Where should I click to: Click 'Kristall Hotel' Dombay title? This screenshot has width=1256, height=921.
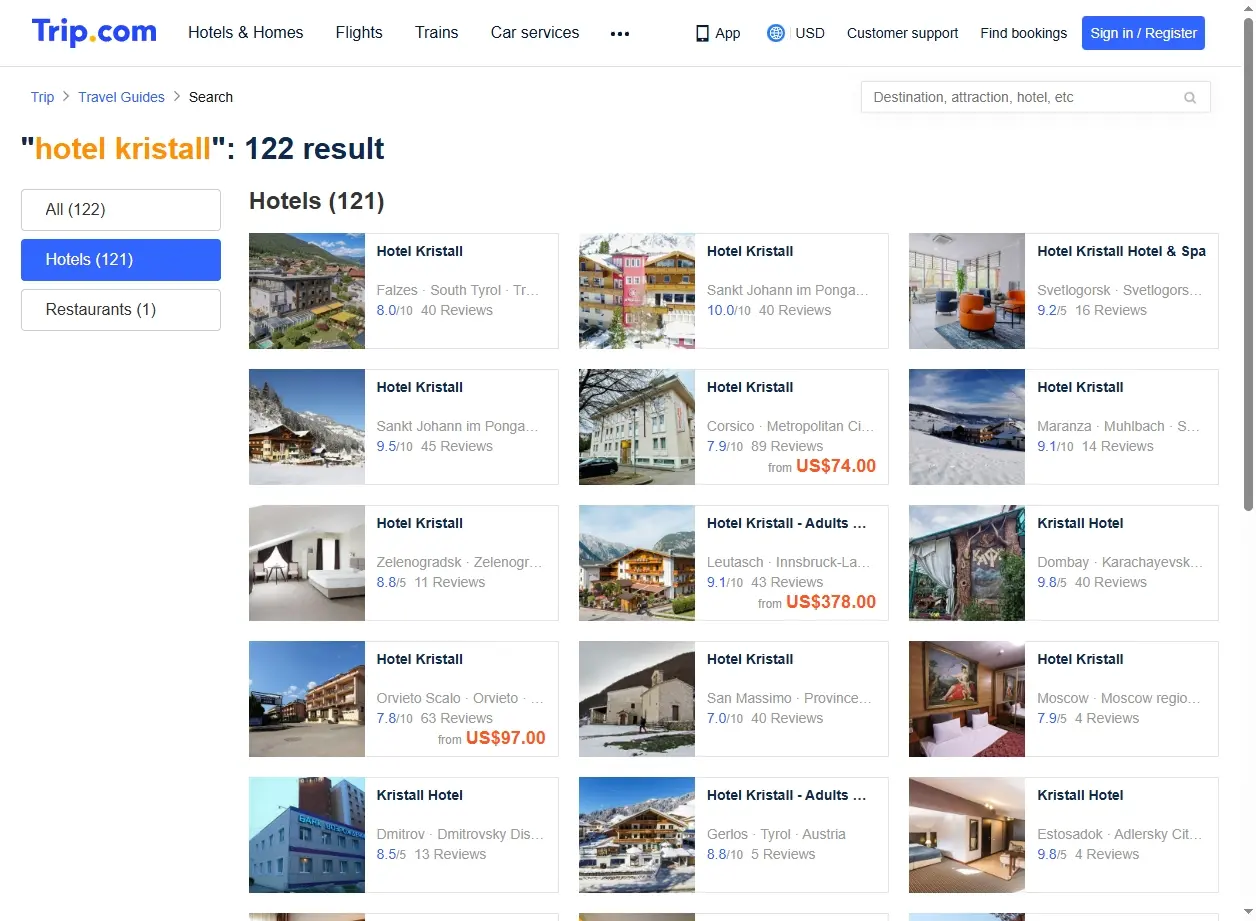[1080, 523]
